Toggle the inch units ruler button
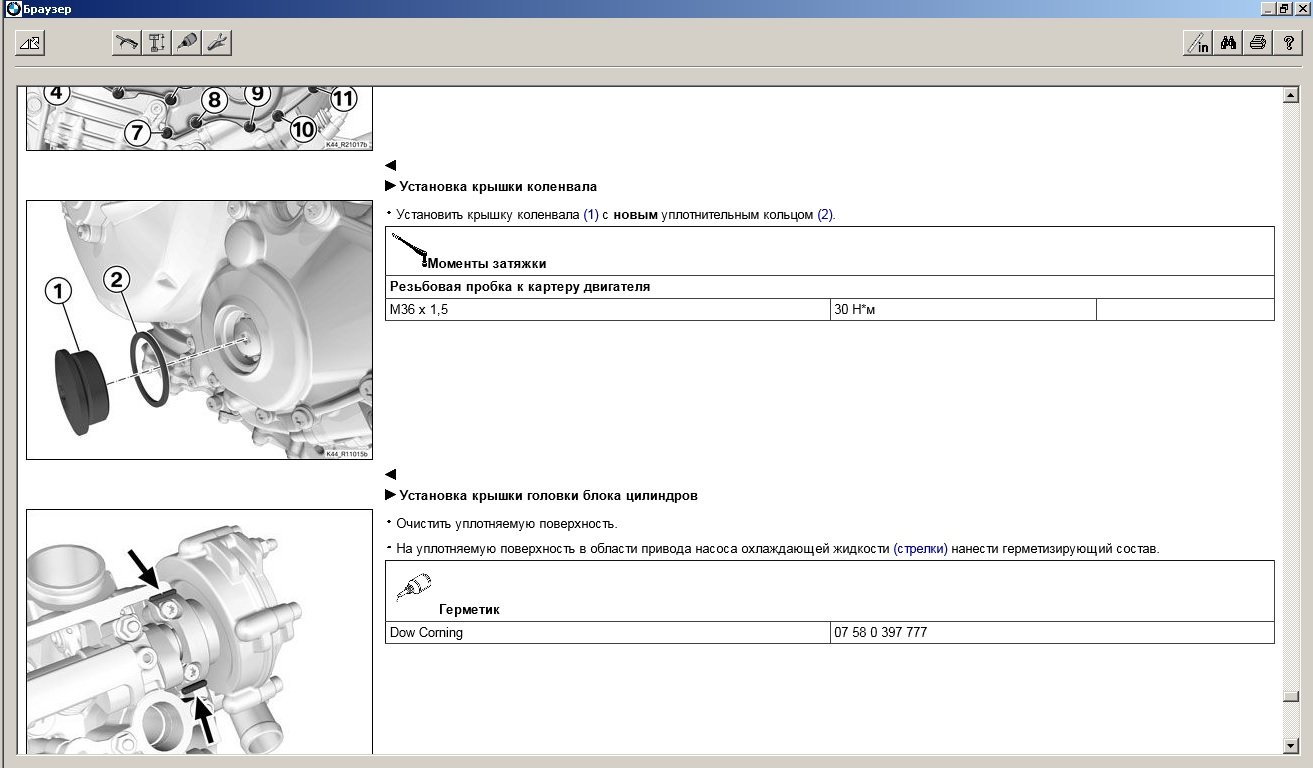1313x768 pixels. (x=1197, y=43)
